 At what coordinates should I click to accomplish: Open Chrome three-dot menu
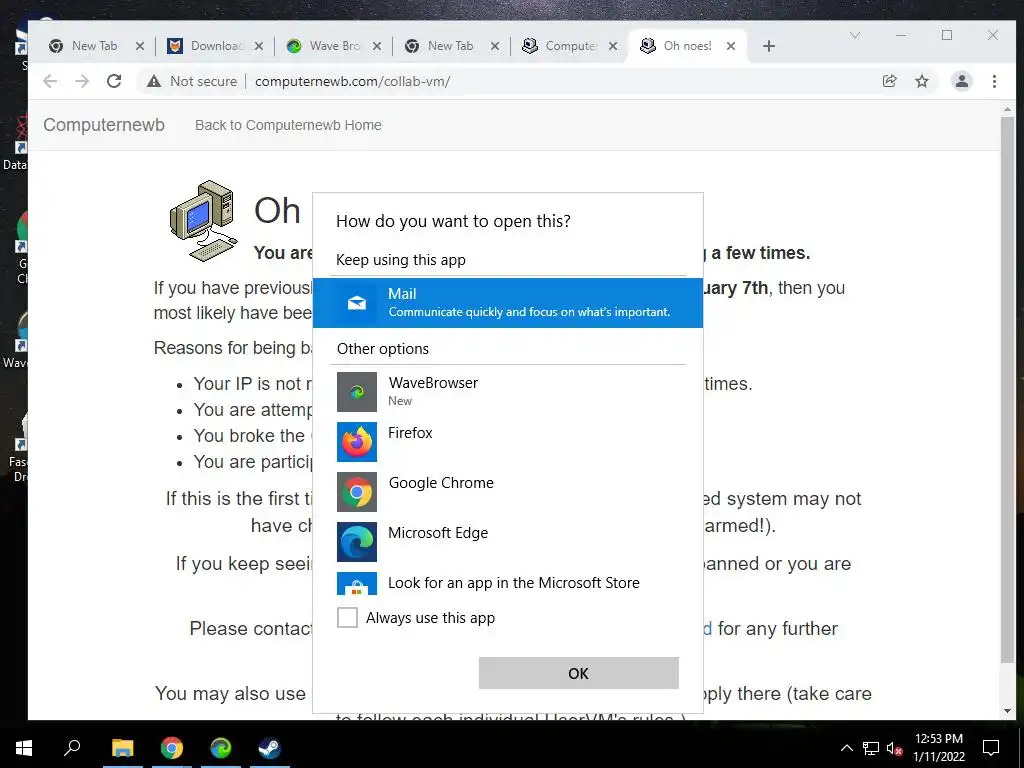click(x=994, y=81)
